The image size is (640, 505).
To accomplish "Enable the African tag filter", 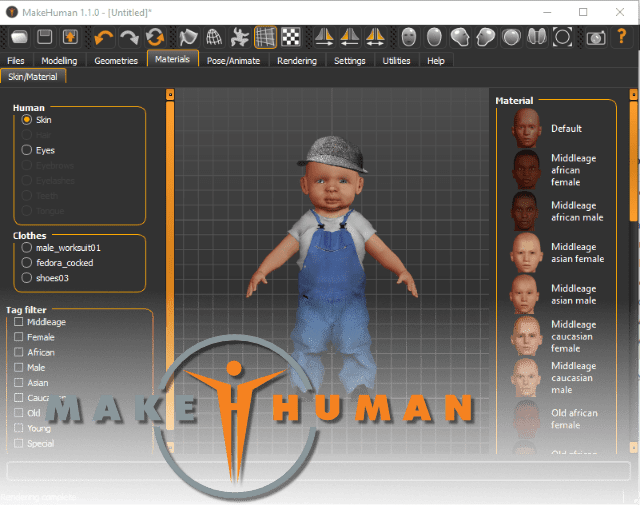I will [x=18, y=352].
